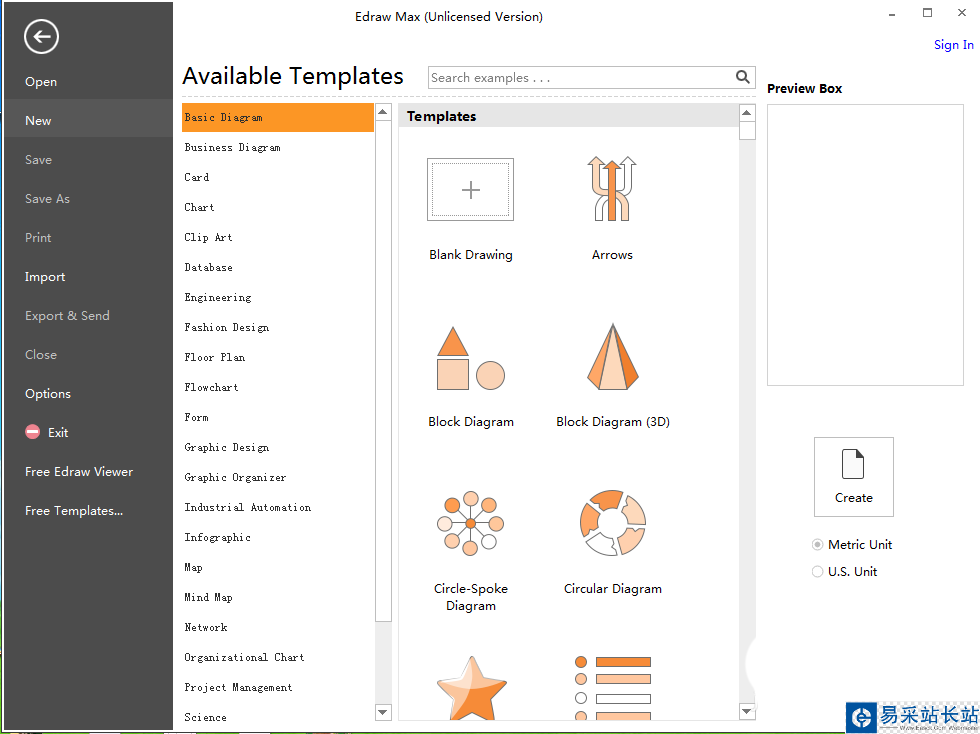The image size is (980, 734).
Task: Click the Blank Drawing label
Action: 471,255
